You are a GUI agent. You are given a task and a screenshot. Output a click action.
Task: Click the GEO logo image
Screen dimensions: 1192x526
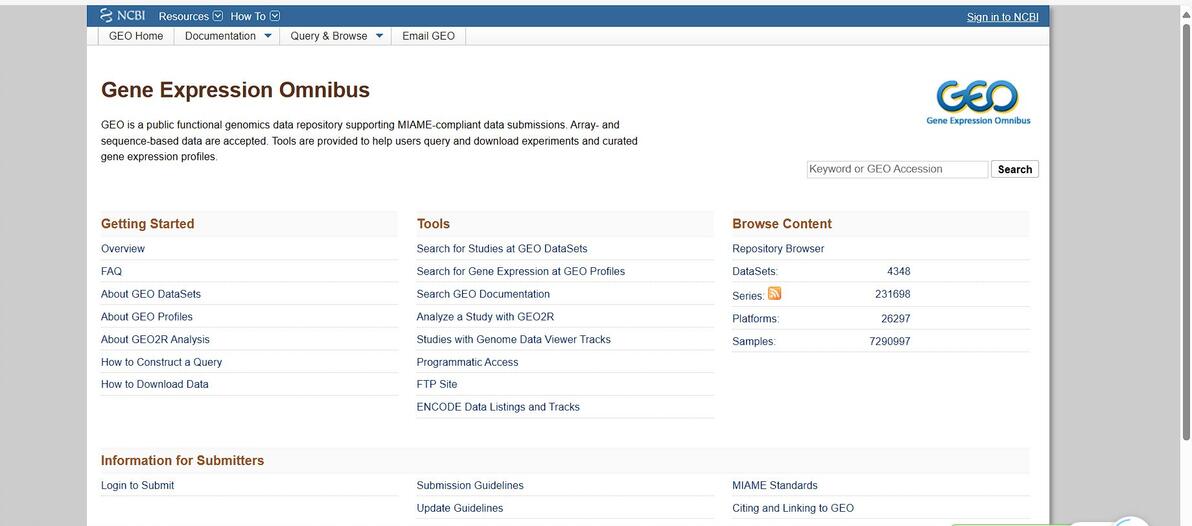tap(978, 103)
